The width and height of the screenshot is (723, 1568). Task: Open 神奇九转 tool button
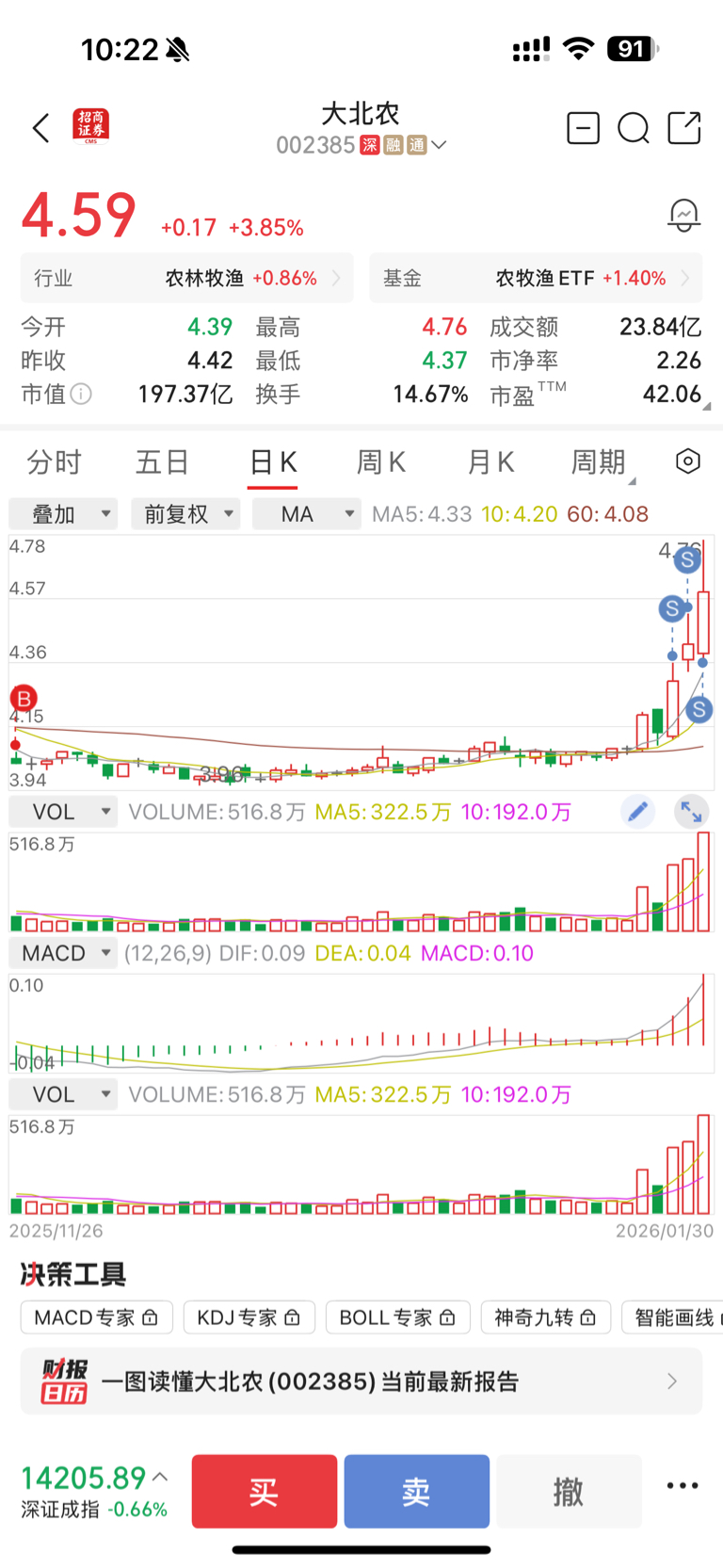click(x=546, y=1317)
